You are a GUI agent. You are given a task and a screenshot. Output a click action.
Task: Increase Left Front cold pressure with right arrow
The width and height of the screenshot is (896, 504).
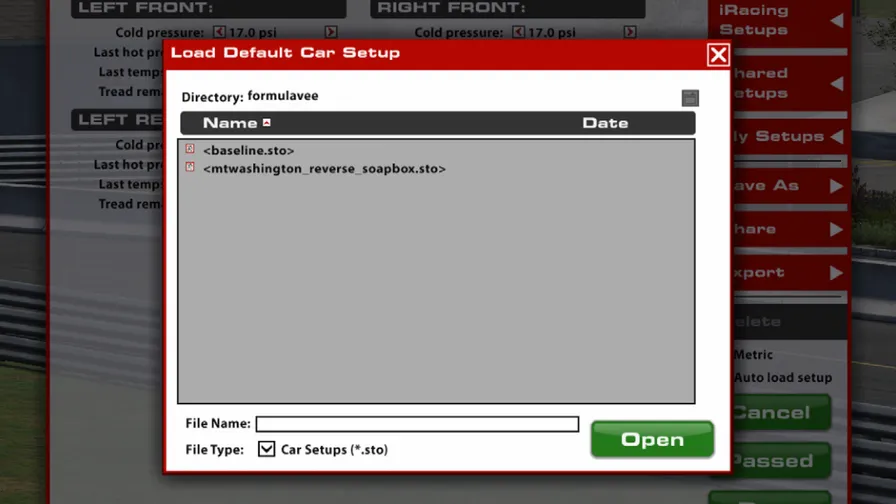pos(331,32)
